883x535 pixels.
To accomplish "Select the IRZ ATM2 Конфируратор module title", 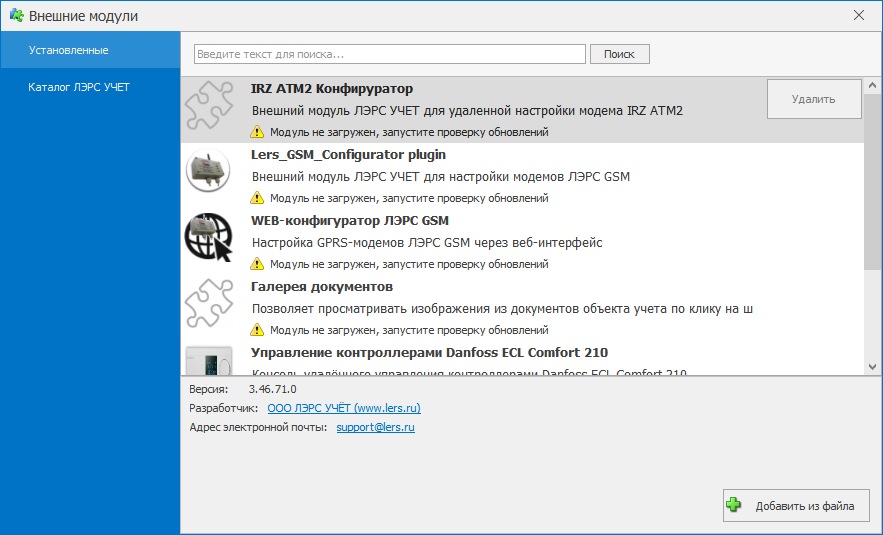I will (332, 88).
